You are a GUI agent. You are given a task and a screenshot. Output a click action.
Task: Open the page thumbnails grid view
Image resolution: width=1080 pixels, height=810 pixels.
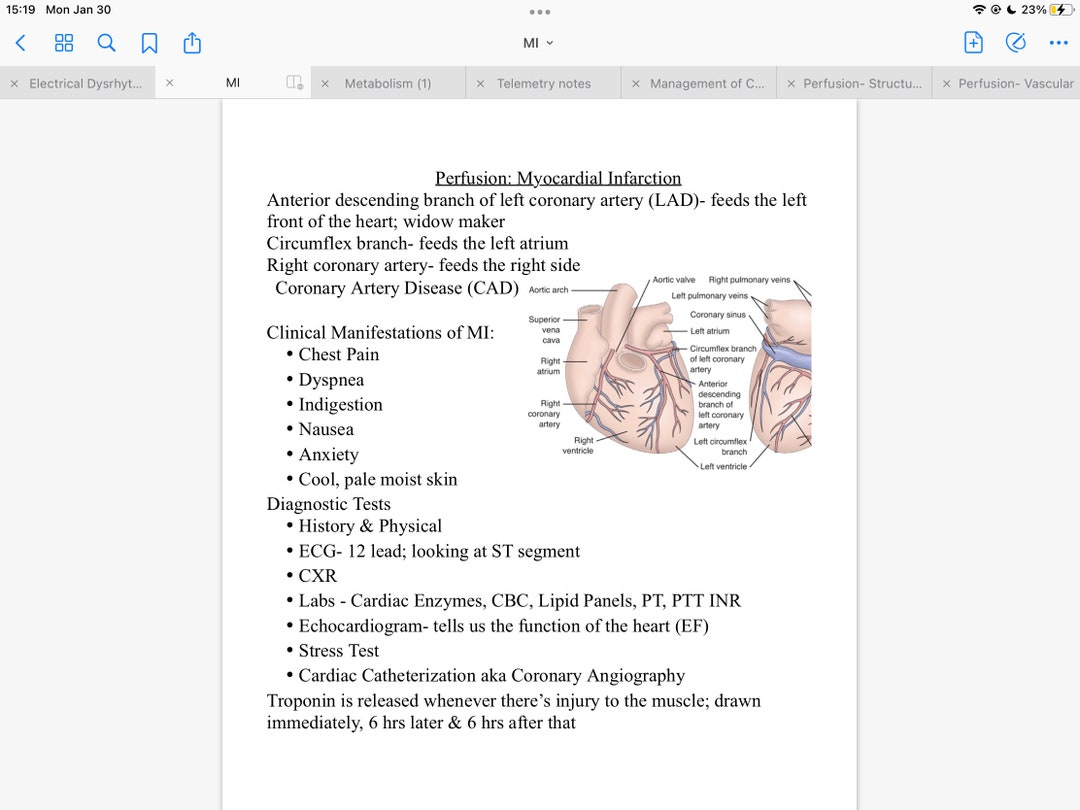point(63,43)
